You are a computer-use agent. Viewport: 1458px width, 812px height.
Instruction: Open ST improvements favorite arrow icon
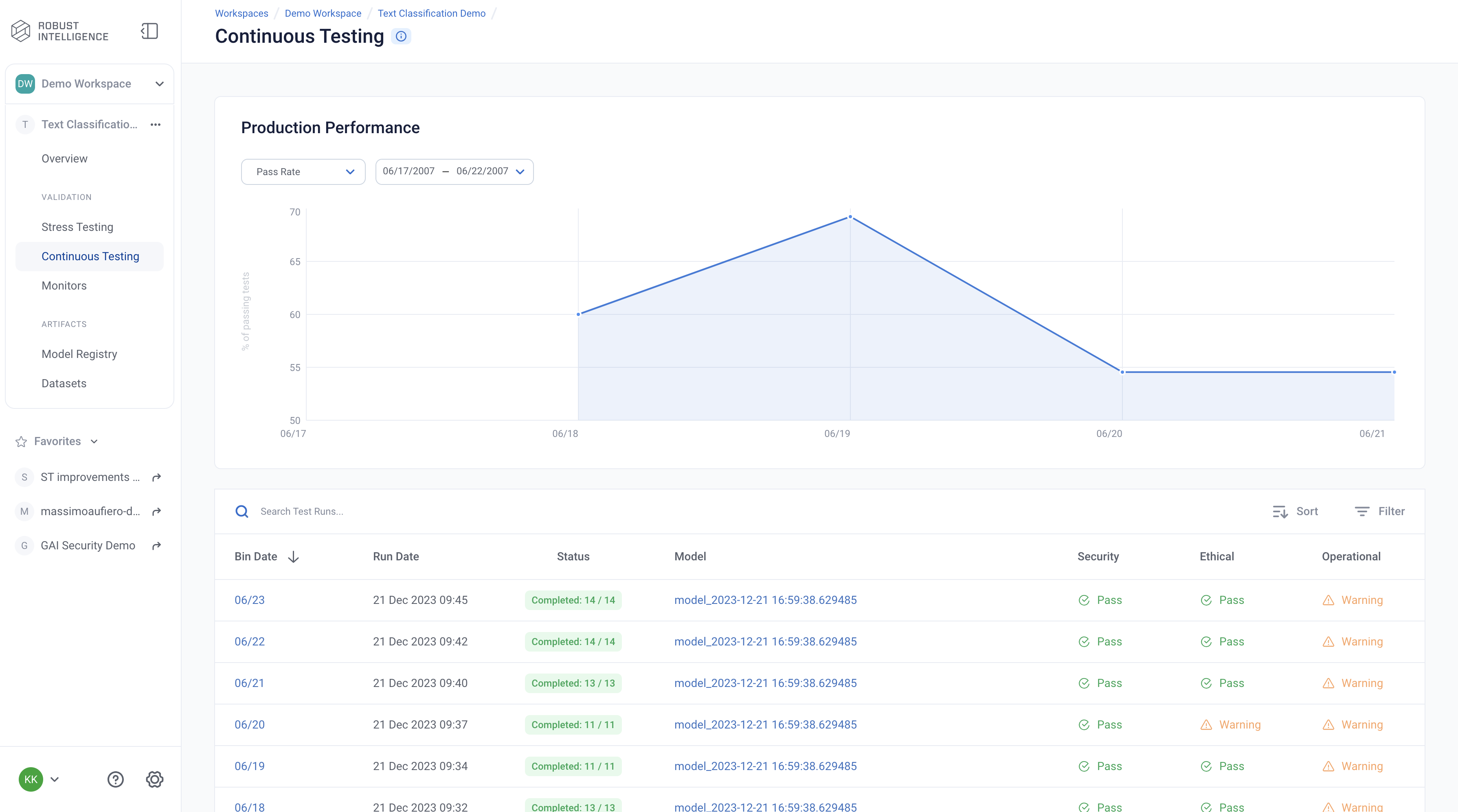point(157,478)
